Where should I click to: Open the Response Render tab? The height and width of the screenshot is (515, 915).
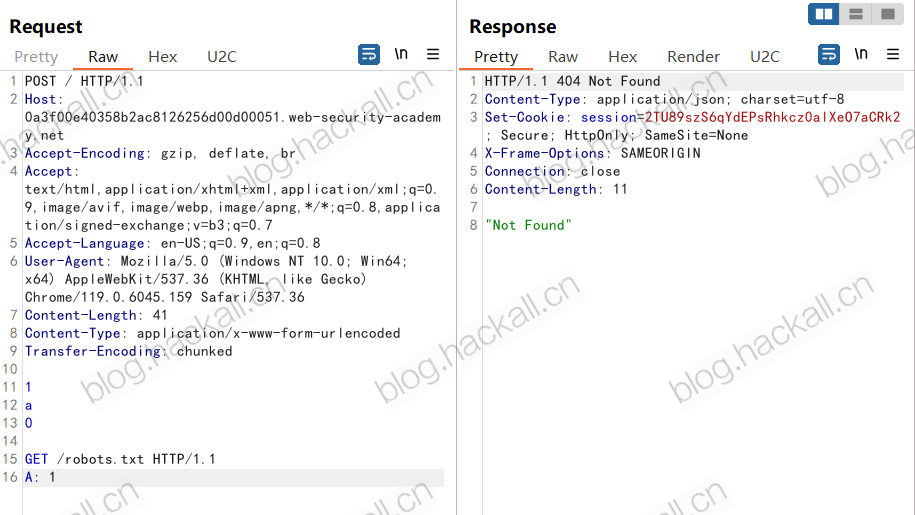click(x=693, y=57)
